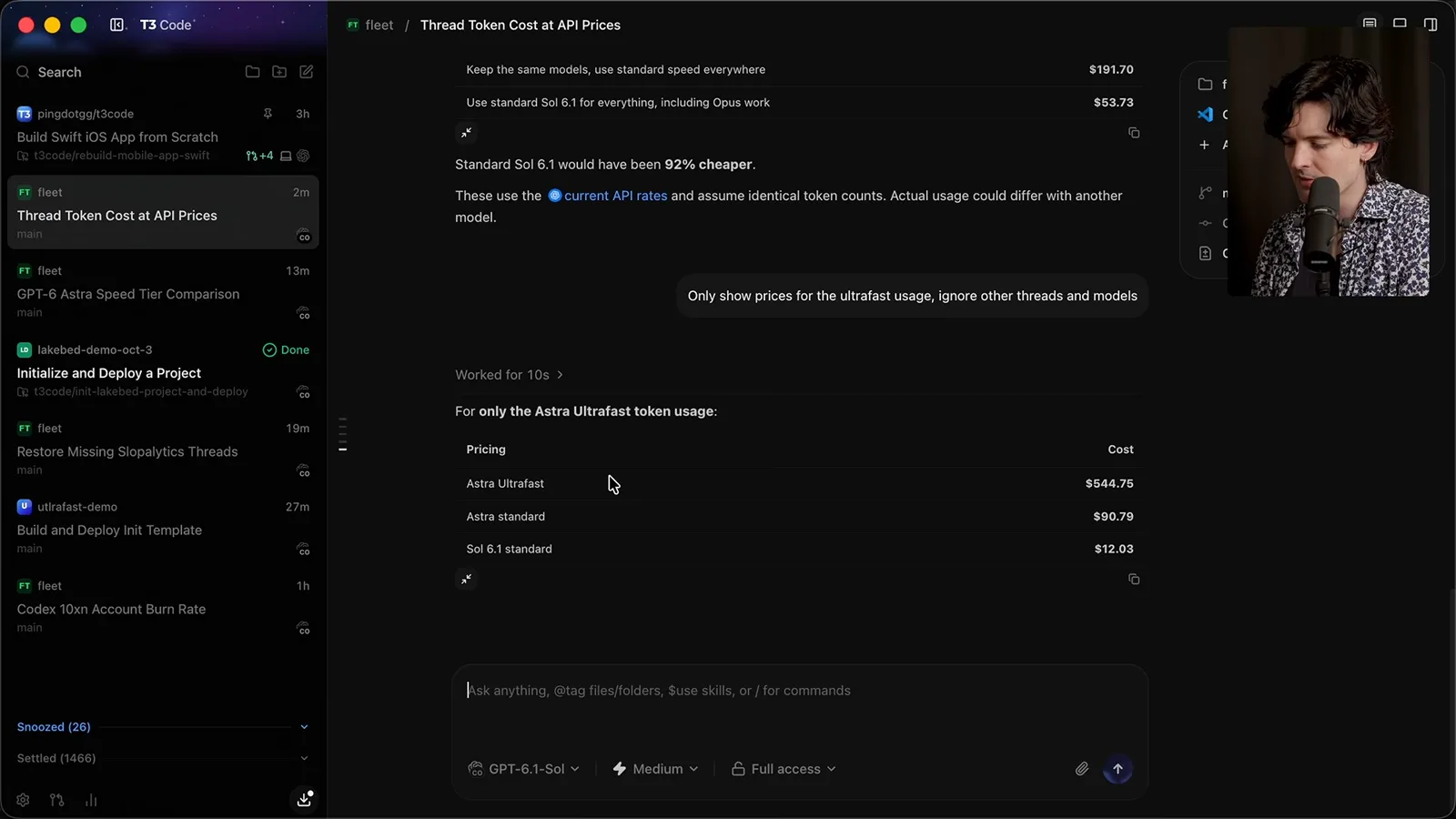
Task: Open the 'Restore Missing Slopalytics Threads' thread
Action: (x=163, y=449)
